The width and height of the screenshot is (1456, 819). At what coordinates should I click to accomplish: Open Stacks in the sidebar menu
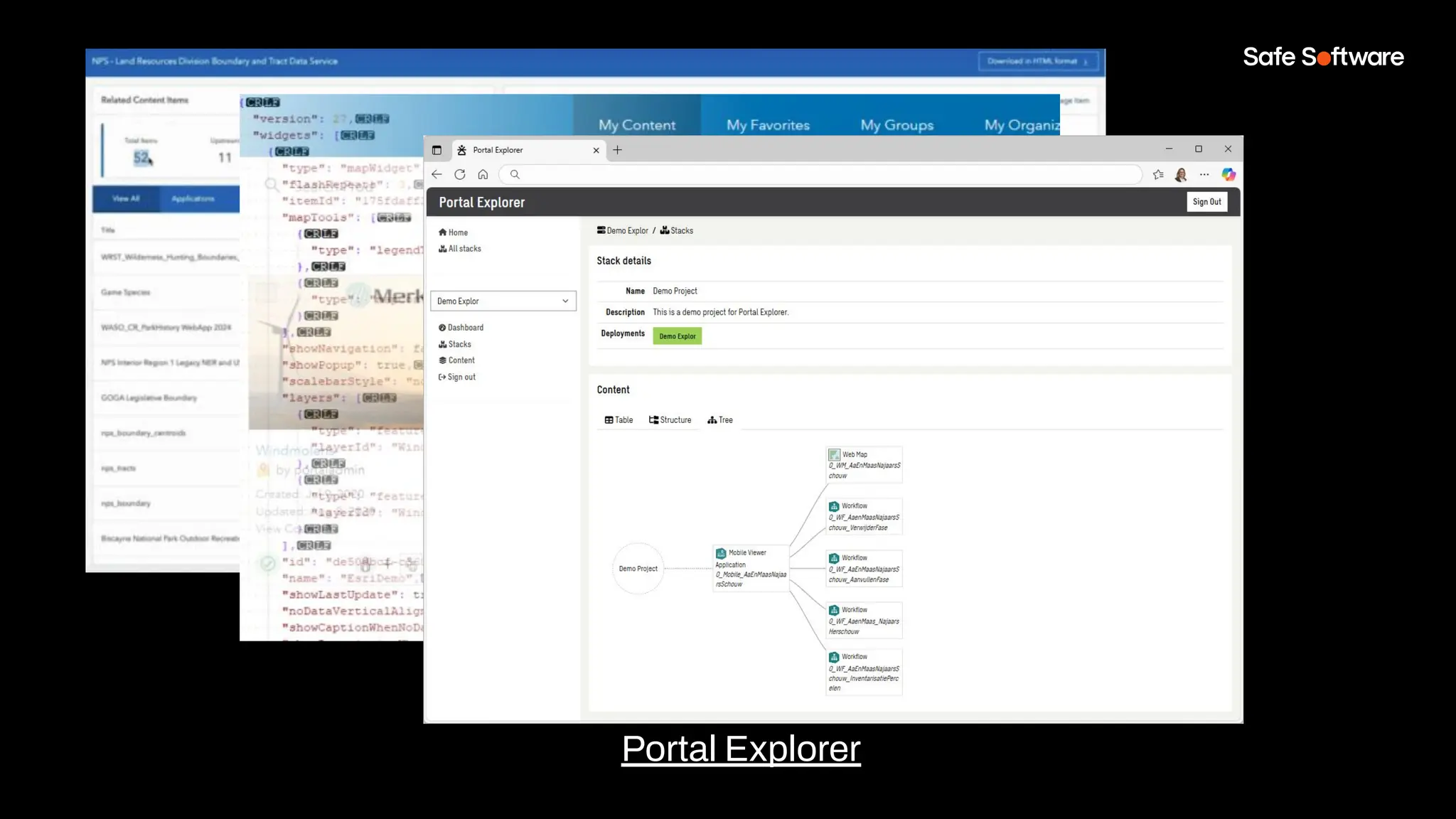454,344
